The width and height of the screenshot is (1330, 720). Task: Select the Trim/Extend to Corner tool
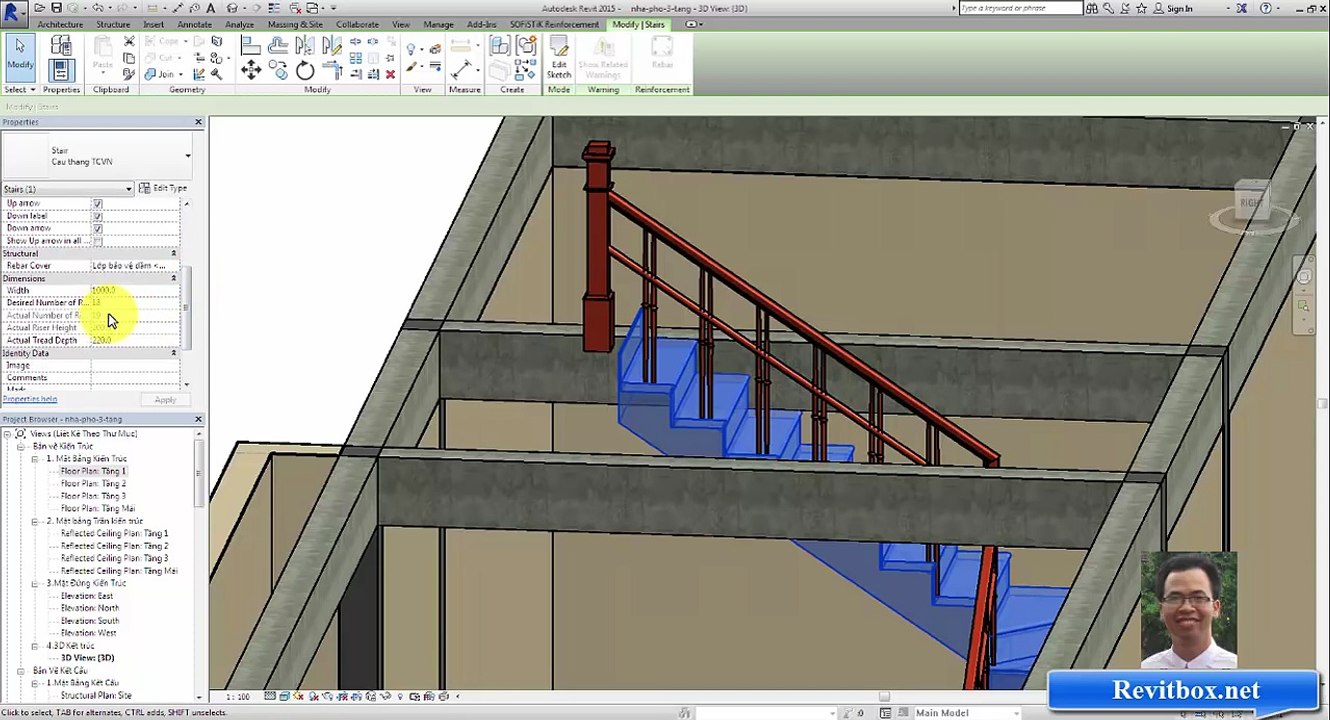pyautogui.click(x=332, y=70)
